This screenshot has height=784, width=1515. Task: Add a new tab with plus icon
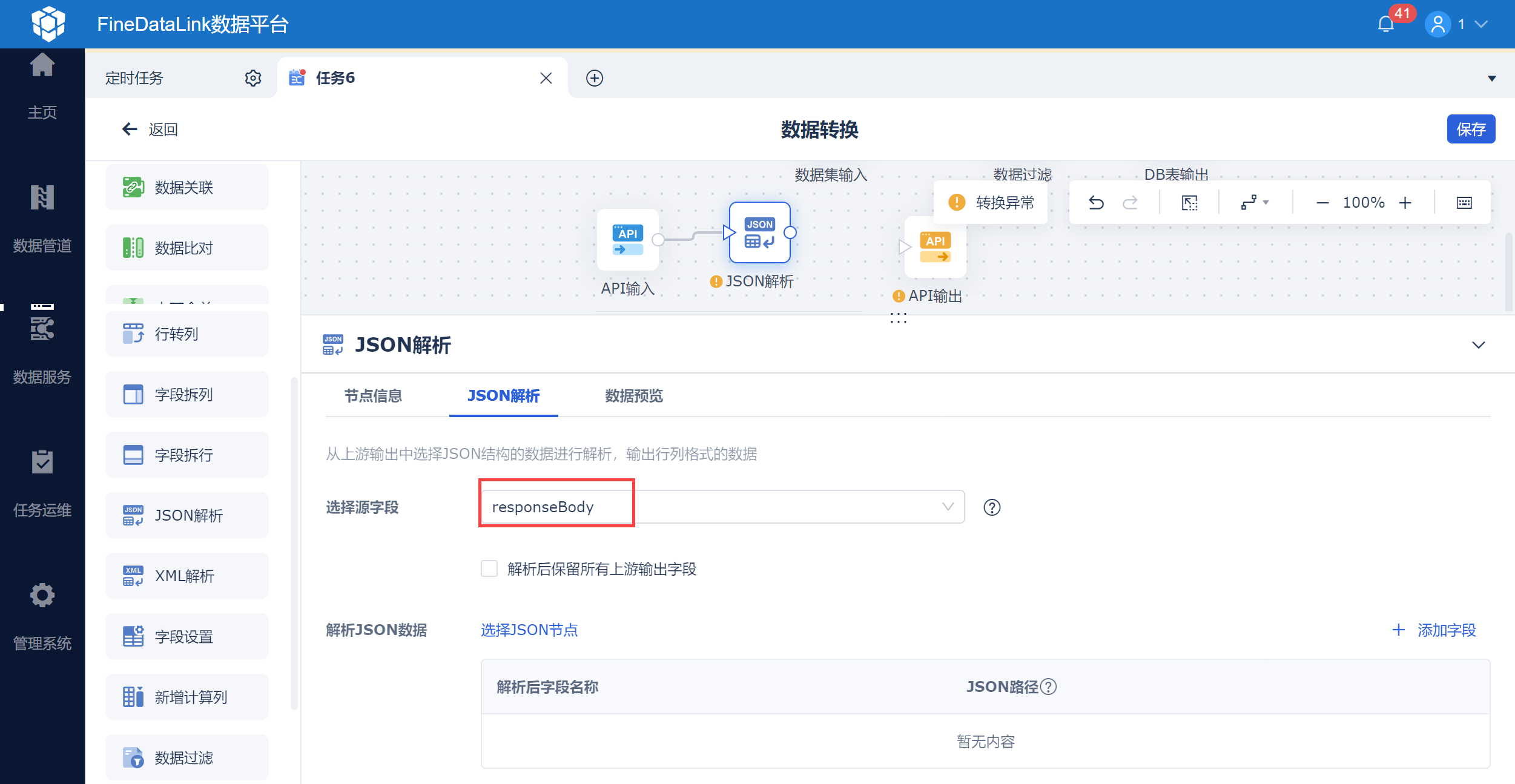[594, 78]
